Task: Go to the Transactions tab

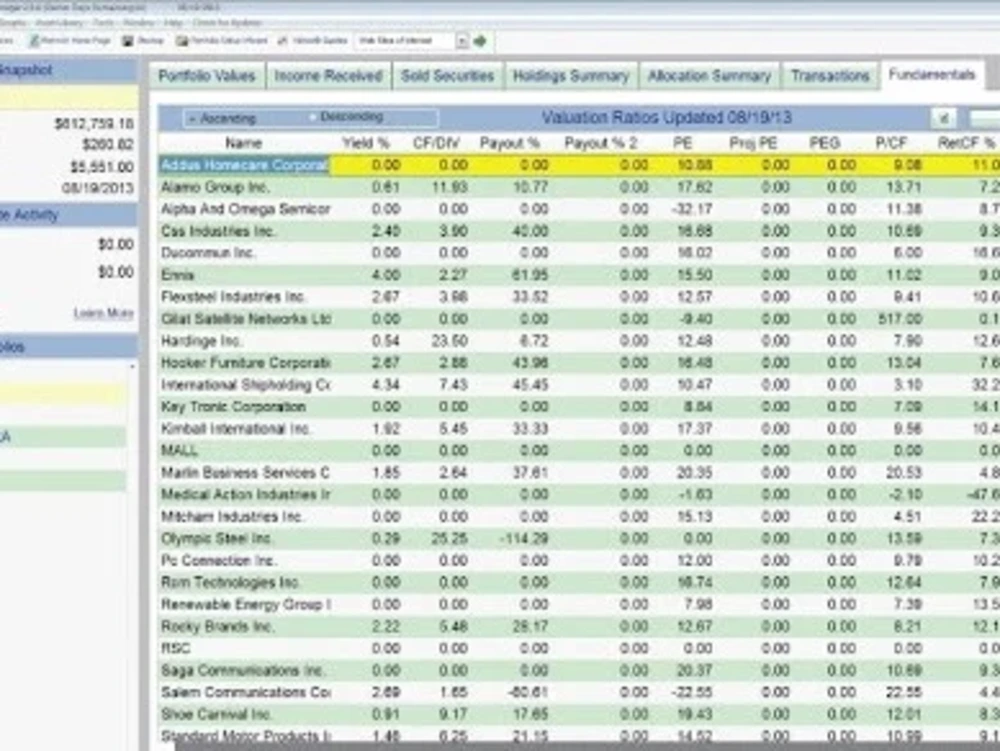Action: coord(830,76)
